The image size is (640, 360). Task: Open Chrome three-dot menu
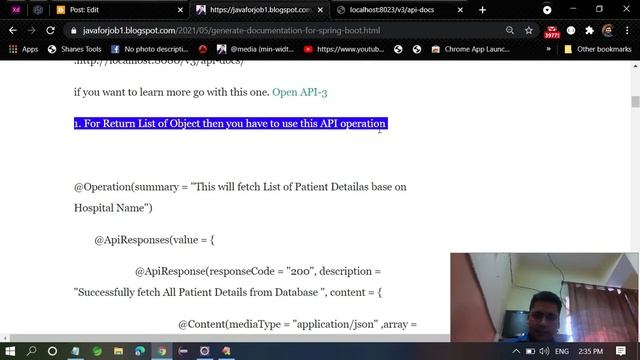pos(627,30)
